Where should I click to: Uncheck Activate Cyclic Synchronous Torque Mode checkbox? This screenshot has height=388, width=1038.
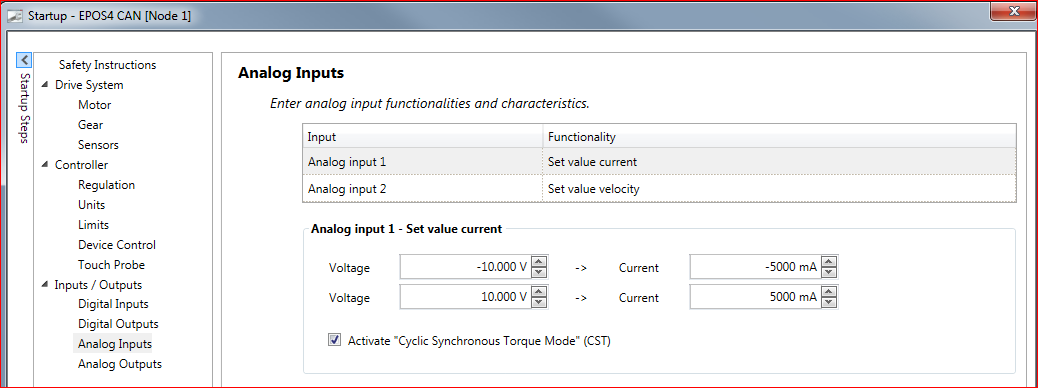point(334,340)
